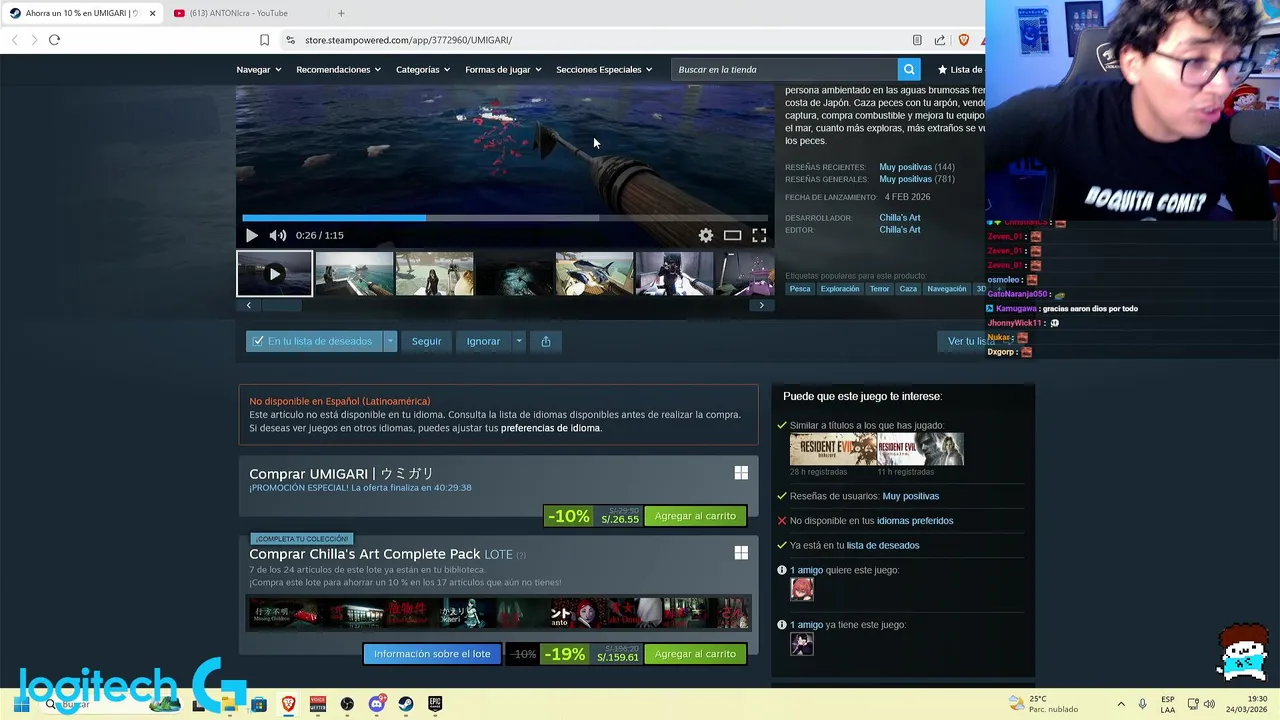Open Brave from the taskbar
This screenshot has width=1280, height=720.
(x=289, y=704)
